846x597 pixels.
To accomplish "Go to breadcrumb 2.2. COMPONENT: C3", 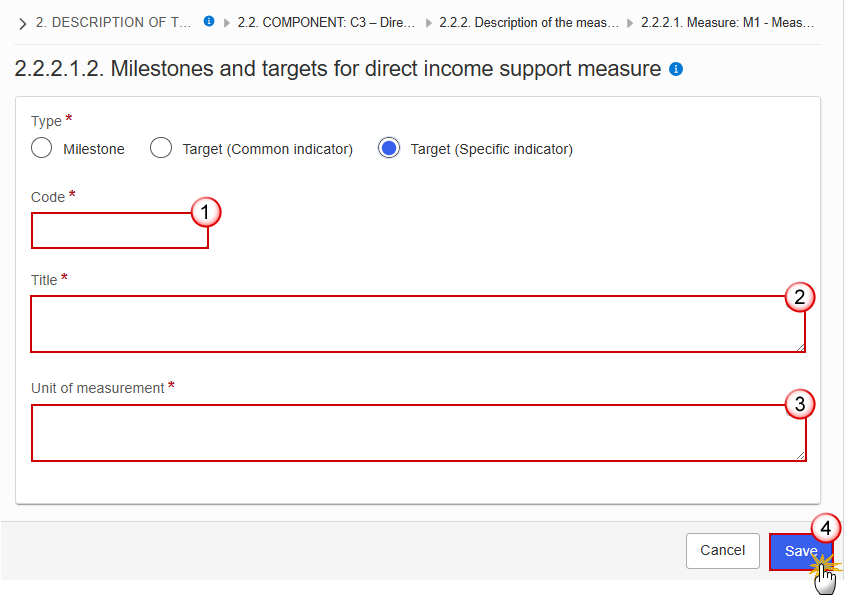I will tap(326, 23).
